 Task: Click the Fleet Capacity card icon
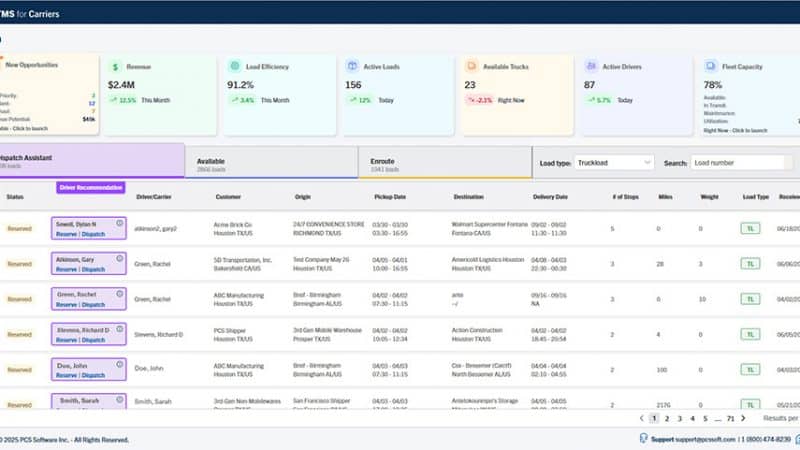(x=711, y=66)
